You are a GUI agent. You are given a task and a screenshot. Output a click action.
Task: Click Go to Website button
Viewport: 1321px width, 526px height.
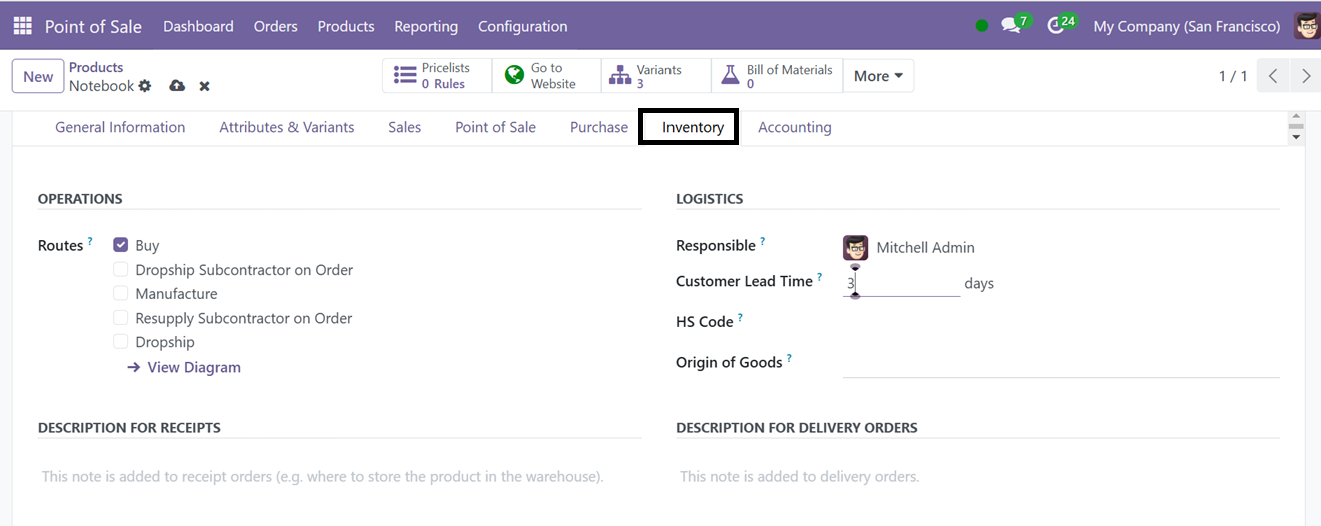546,76
